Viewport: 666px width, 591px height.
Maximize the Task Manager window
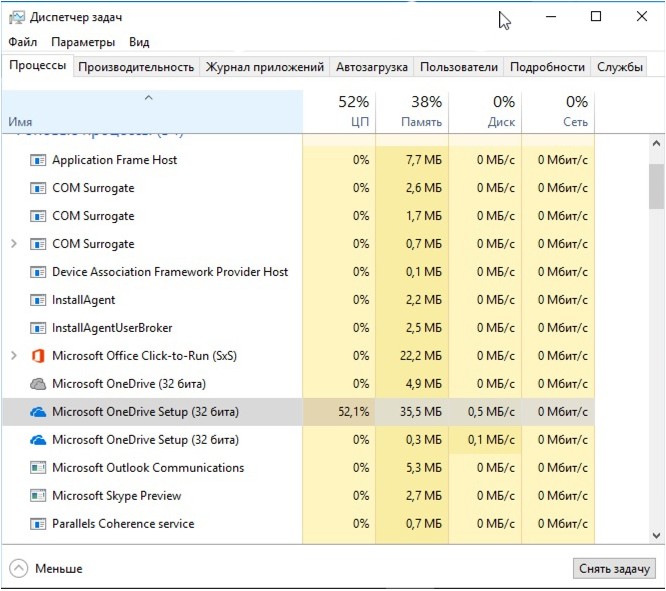click(596, 17)
